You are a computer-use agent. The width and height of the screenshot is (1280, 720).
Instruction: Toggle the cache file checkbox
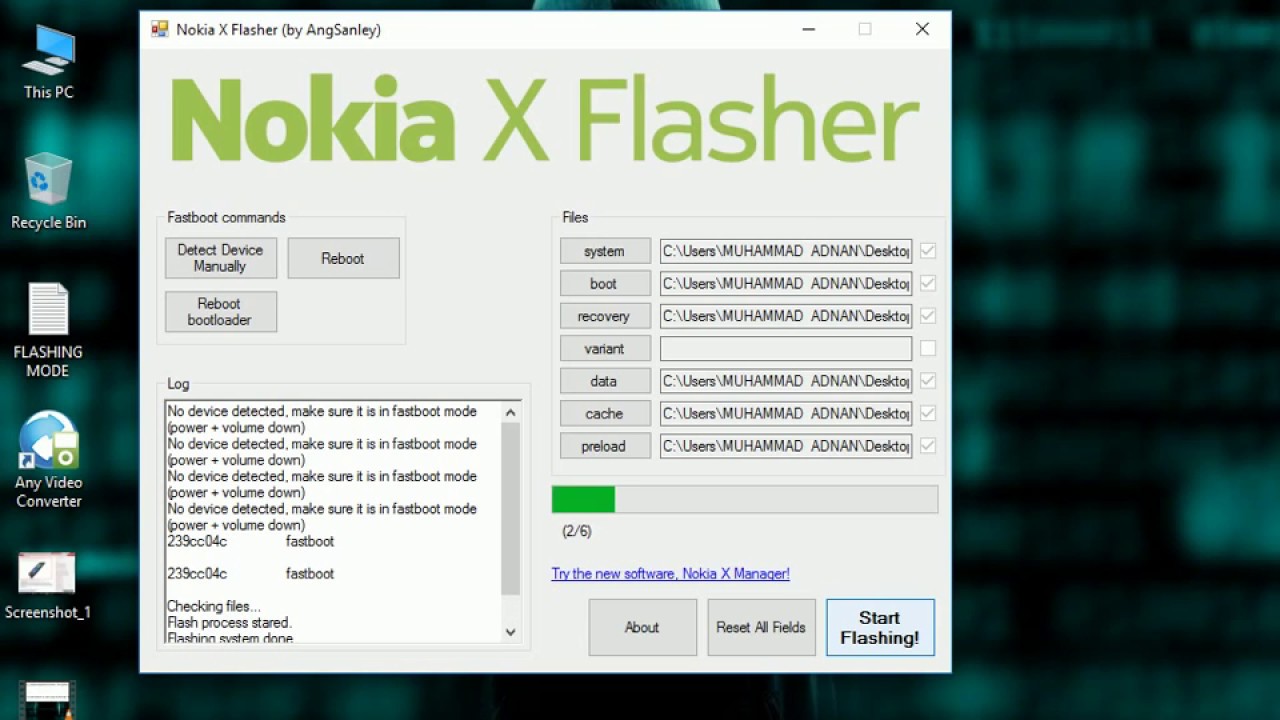pos(928,413)
